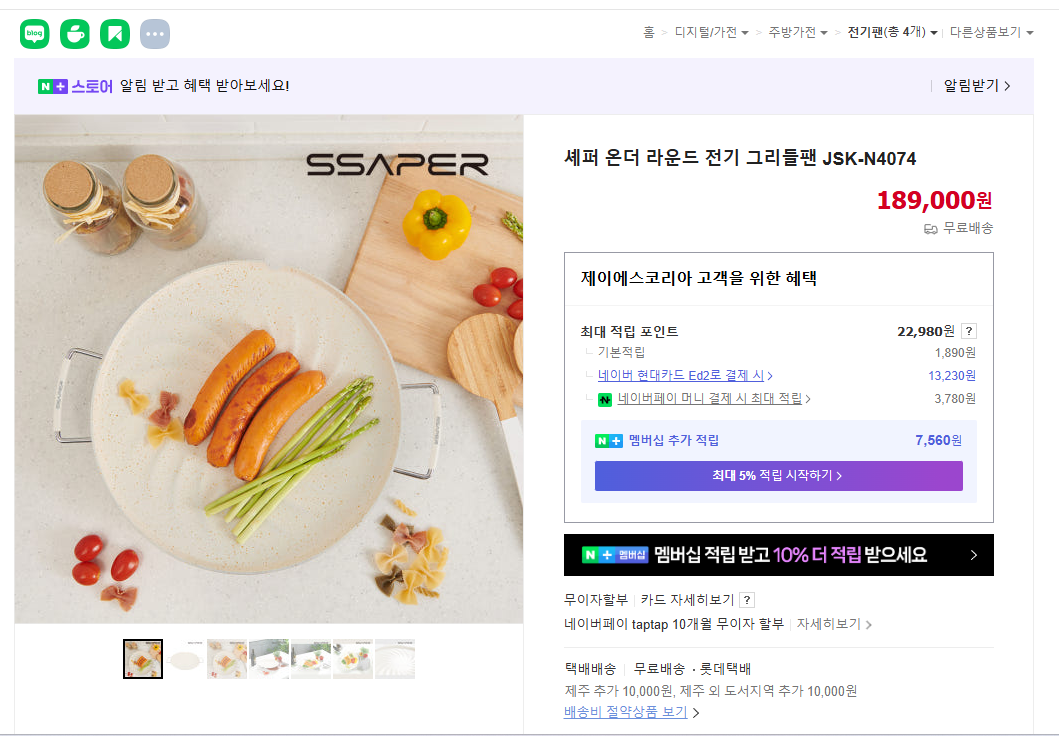Click the 최대 5% 적립 시작하기 button
Screen dimensions: 1059x736
(x=779, y=476)
